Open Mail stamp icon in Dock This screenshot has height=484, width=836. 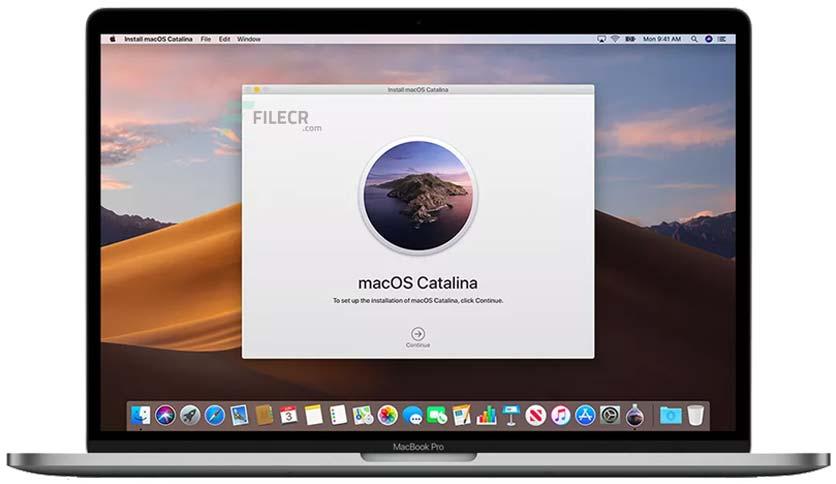pos(239,415)
